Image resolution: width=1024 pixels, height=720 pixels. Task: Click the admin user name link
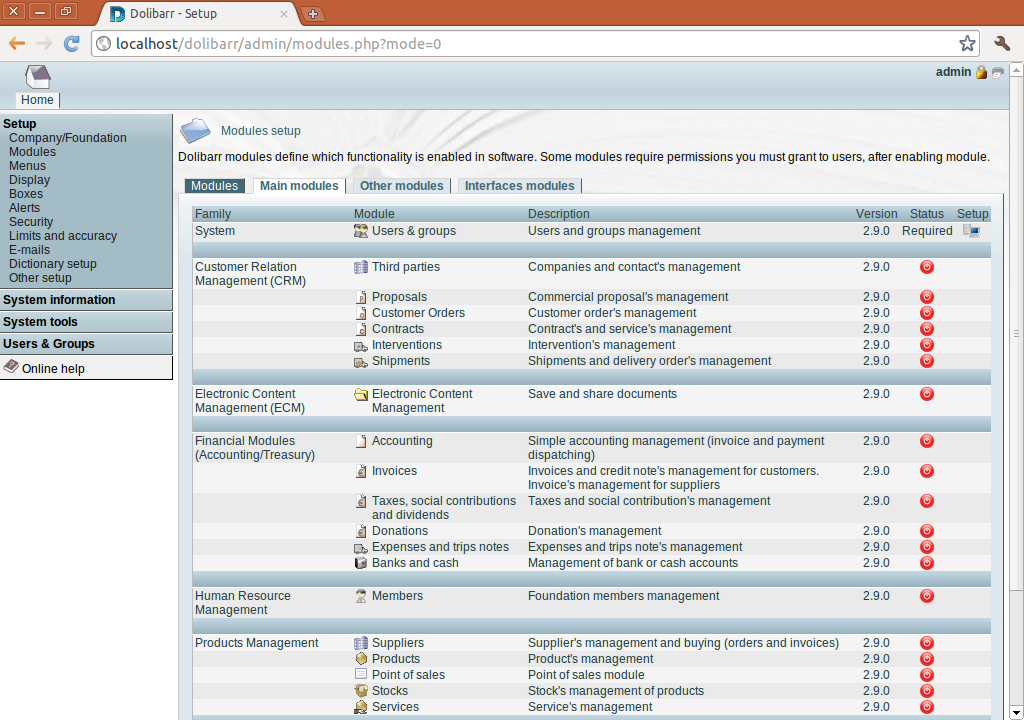(953, 72)
